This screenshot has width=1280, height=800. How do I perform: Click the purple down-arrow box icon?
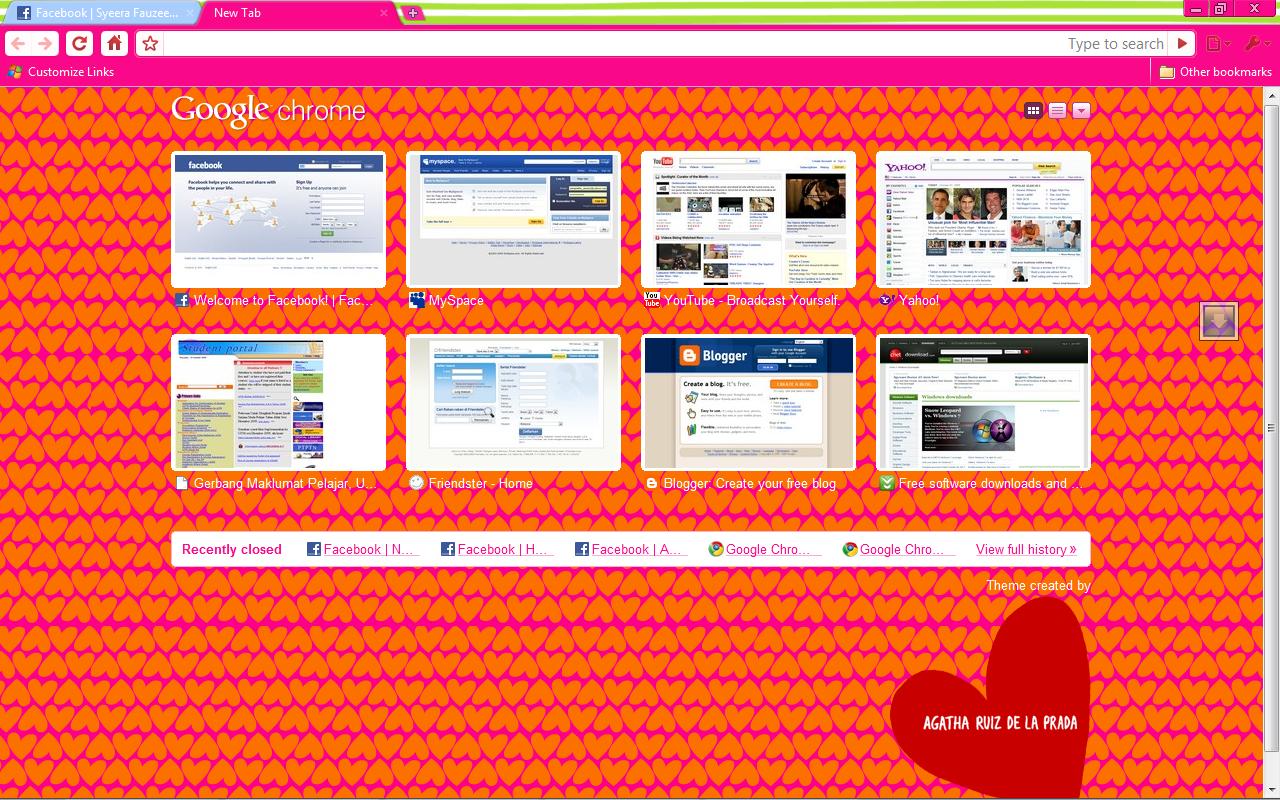(x=1219, y=321)
